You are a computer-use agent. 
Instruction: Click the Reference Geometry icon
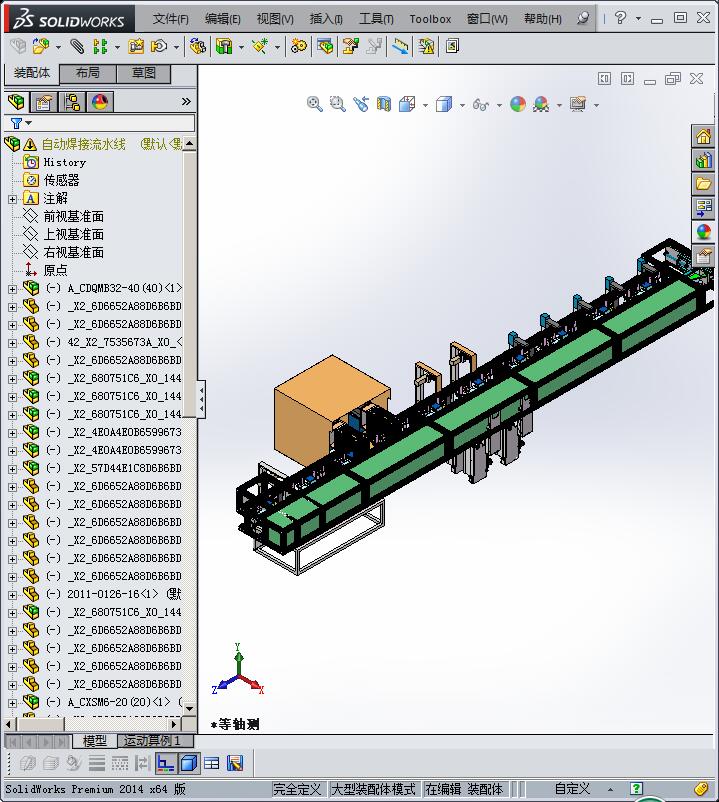click(x=260, y=47)
